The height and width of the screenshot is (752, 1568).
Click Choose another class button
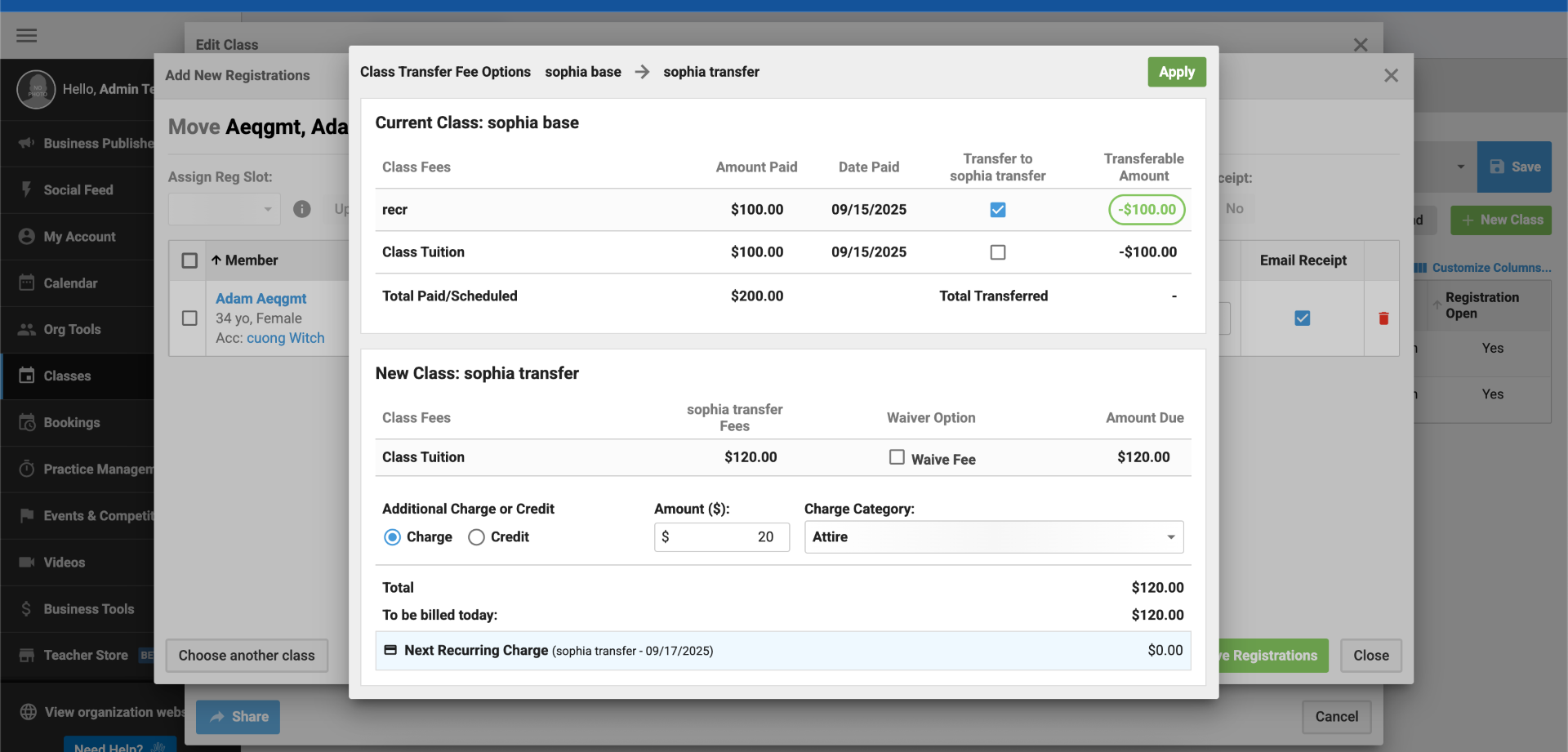pyautogui.click(x=247, y=656)
